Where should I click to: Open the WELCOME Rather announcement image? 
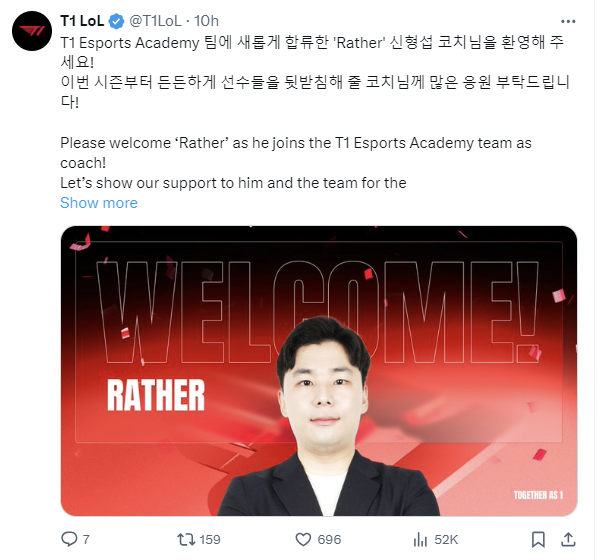click(x=319, y=371)
